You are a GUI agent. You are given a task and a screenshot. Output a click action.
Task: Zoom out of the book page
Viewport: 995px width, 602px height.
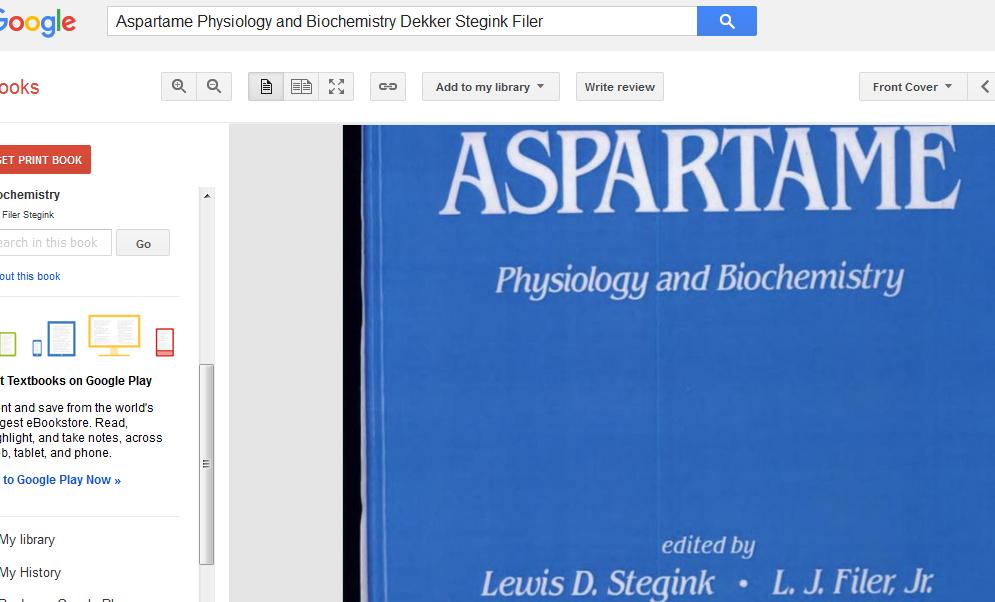214,86
